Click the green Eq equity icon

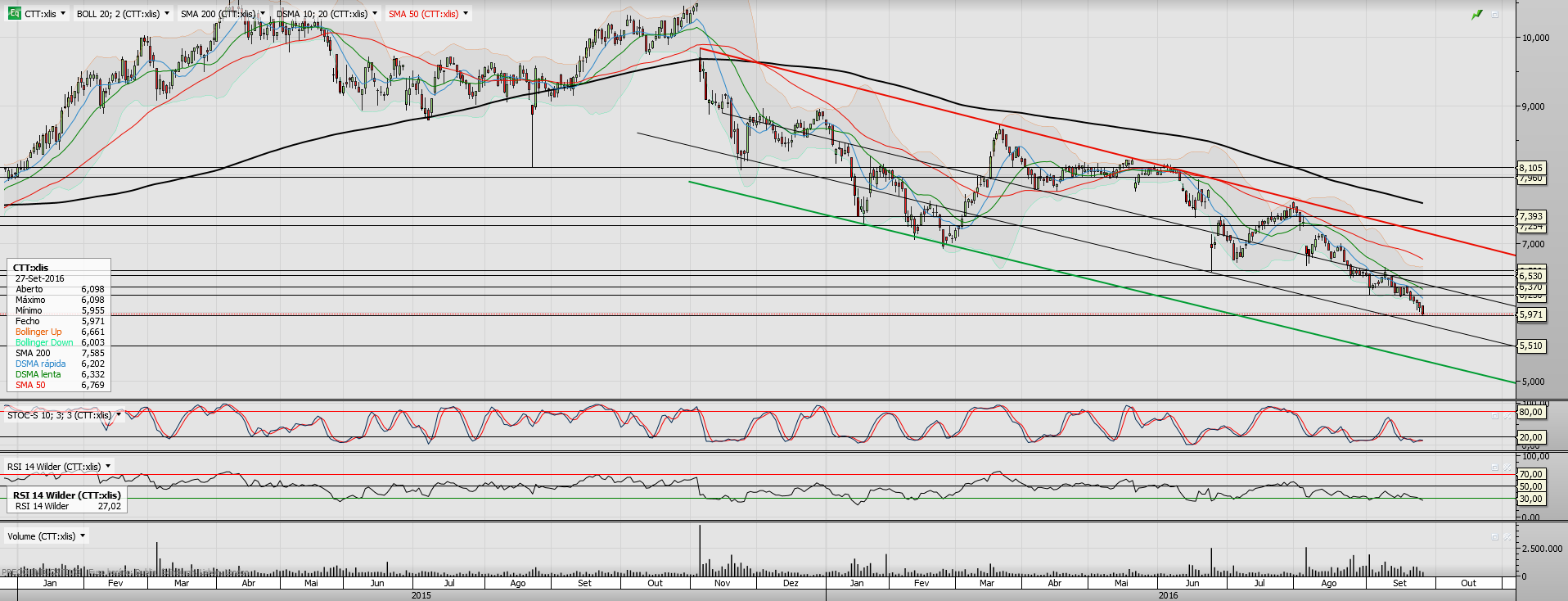(x=15, y=14)
